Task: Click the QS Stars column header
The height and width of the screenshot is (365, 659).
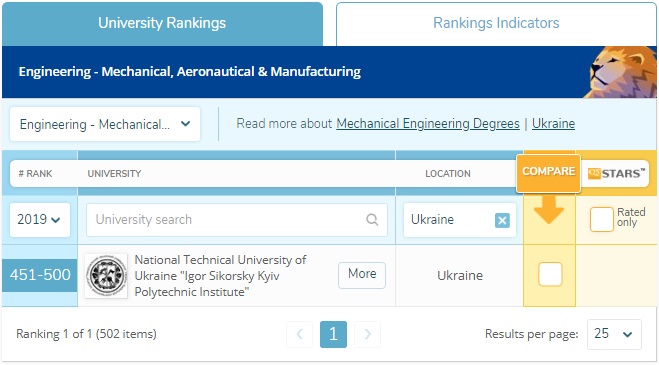Action: point(616,173)
